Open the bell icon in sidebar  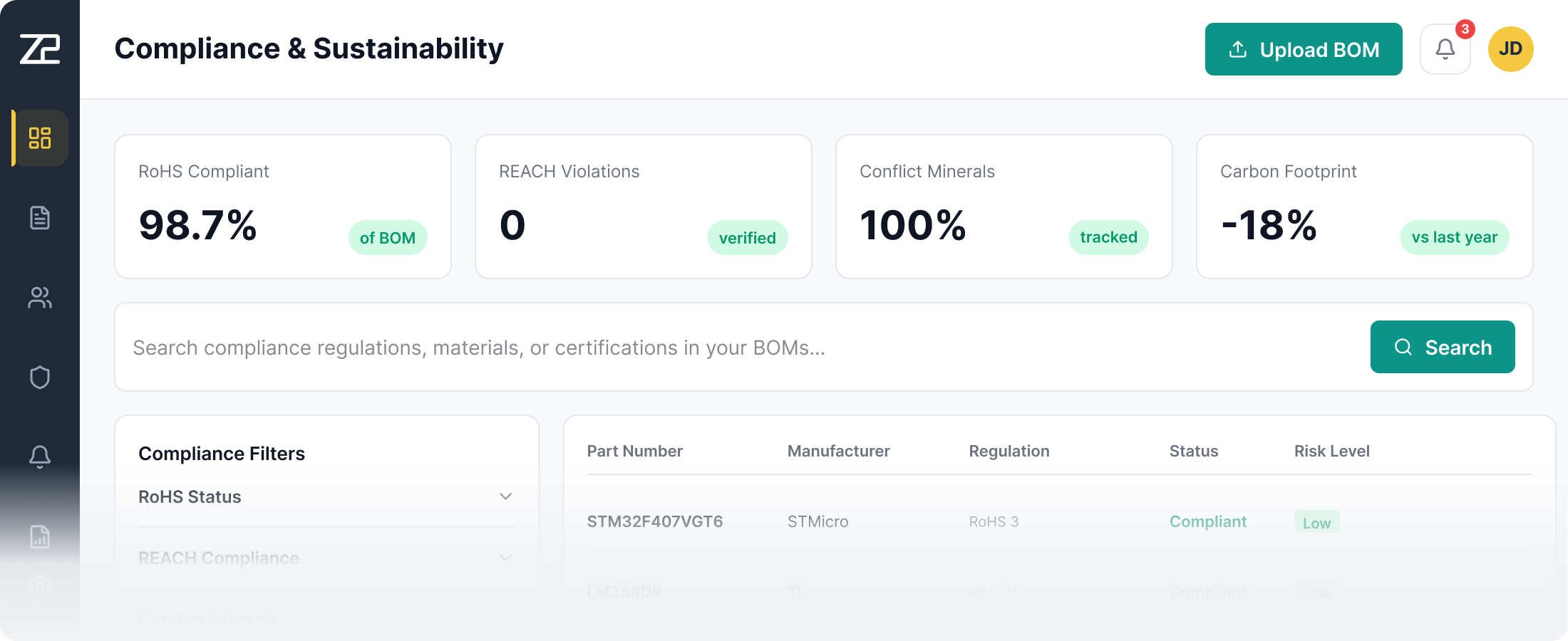click(x=40, y=457)
